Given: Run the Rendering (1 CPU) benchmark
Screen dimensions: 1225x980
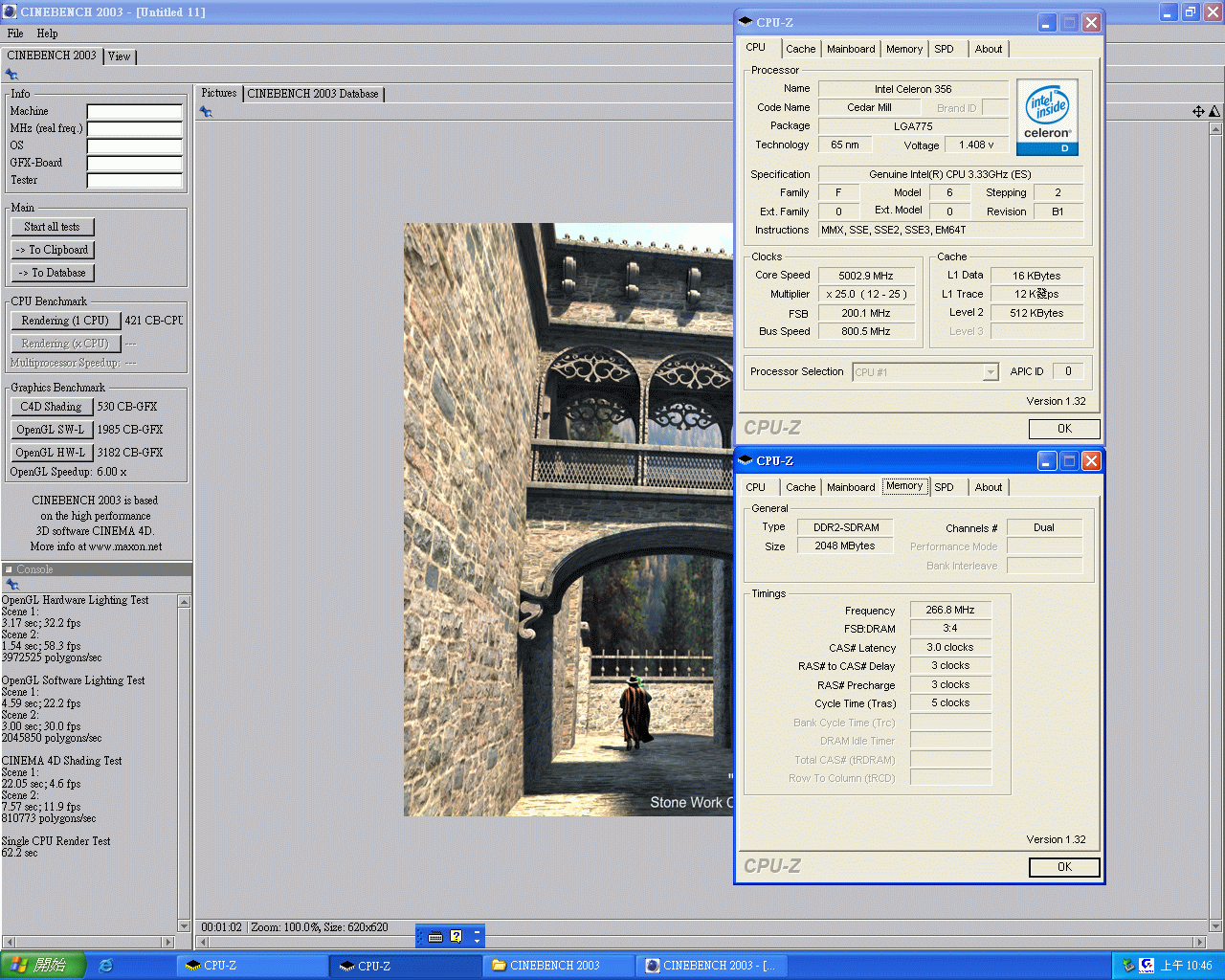Looking at the screenshot, I should [x=65, y=321].
